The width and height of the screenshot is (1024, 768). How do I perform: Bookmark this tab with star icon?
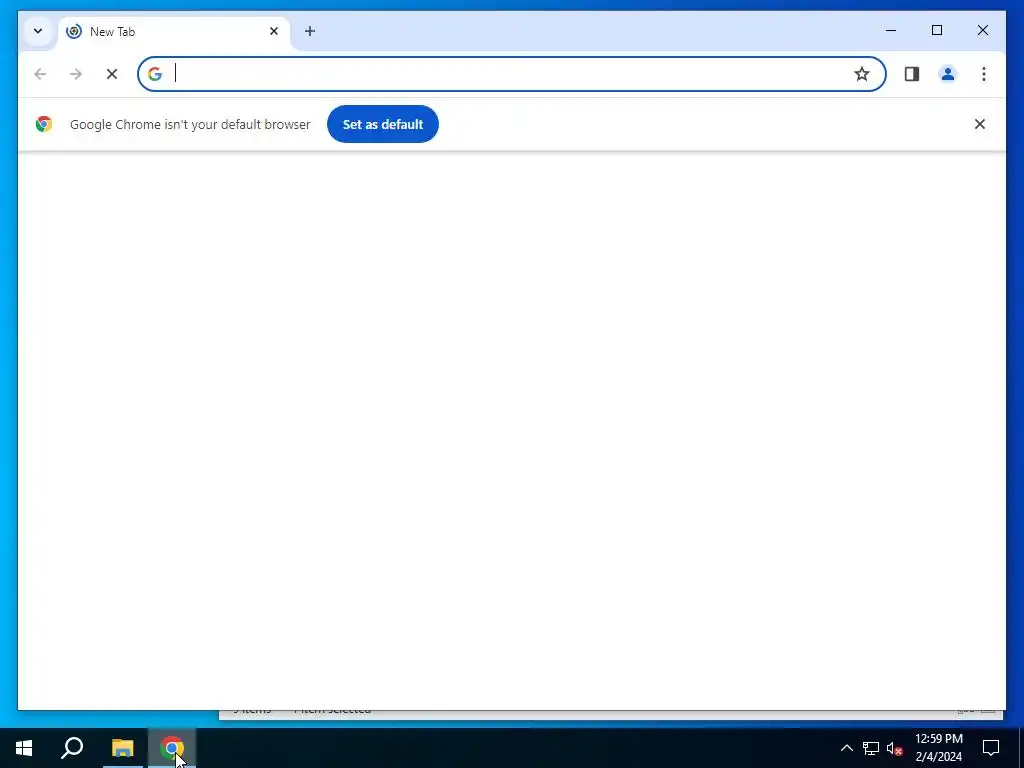coord(862,74)
